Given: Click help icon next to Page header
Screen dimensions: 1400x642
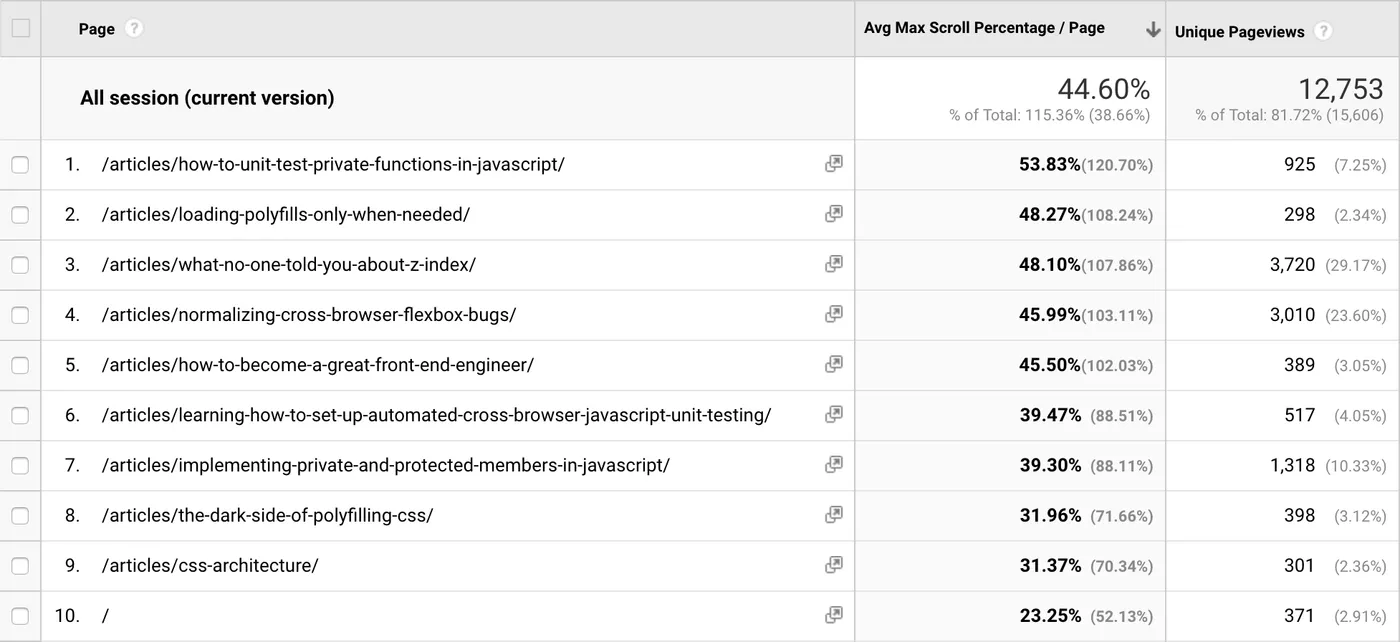Looking at the screenshot, I should (x=134, y=29).
